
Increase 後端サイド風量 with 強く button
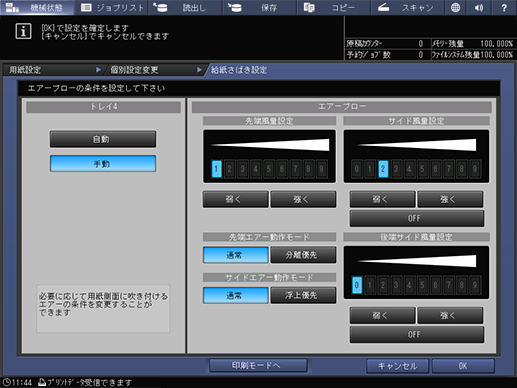click(450, 315)
